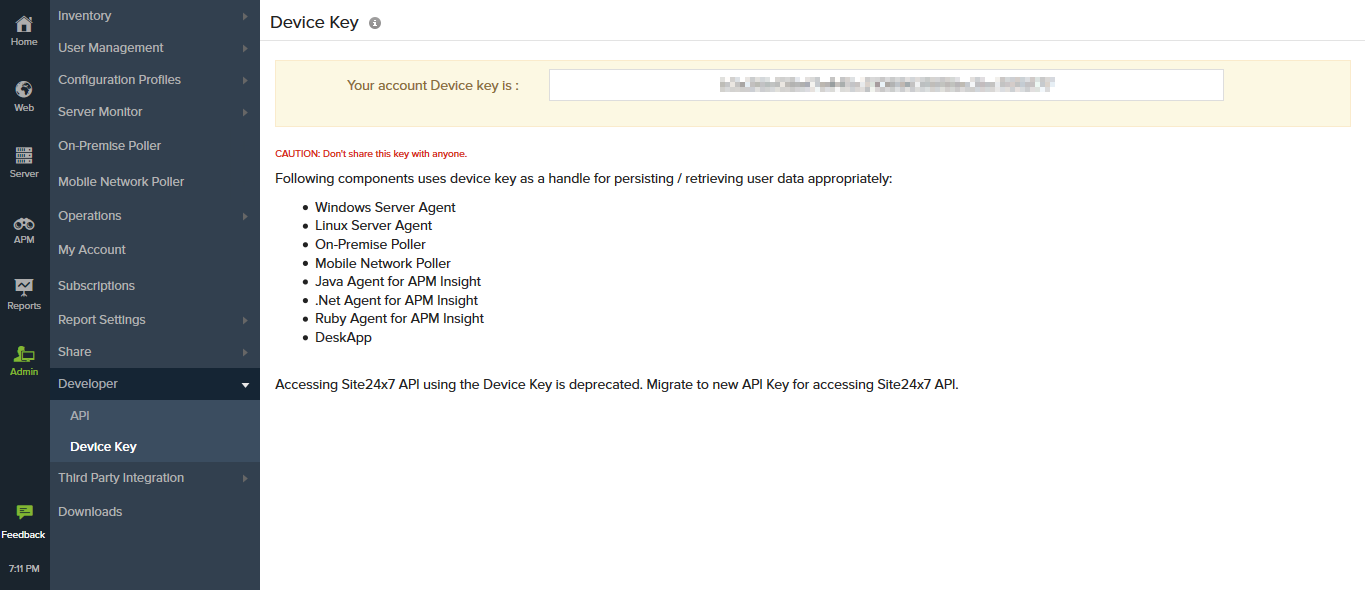Open the Web monitors globe icon

pyautogui.click(x=24, y=90)
